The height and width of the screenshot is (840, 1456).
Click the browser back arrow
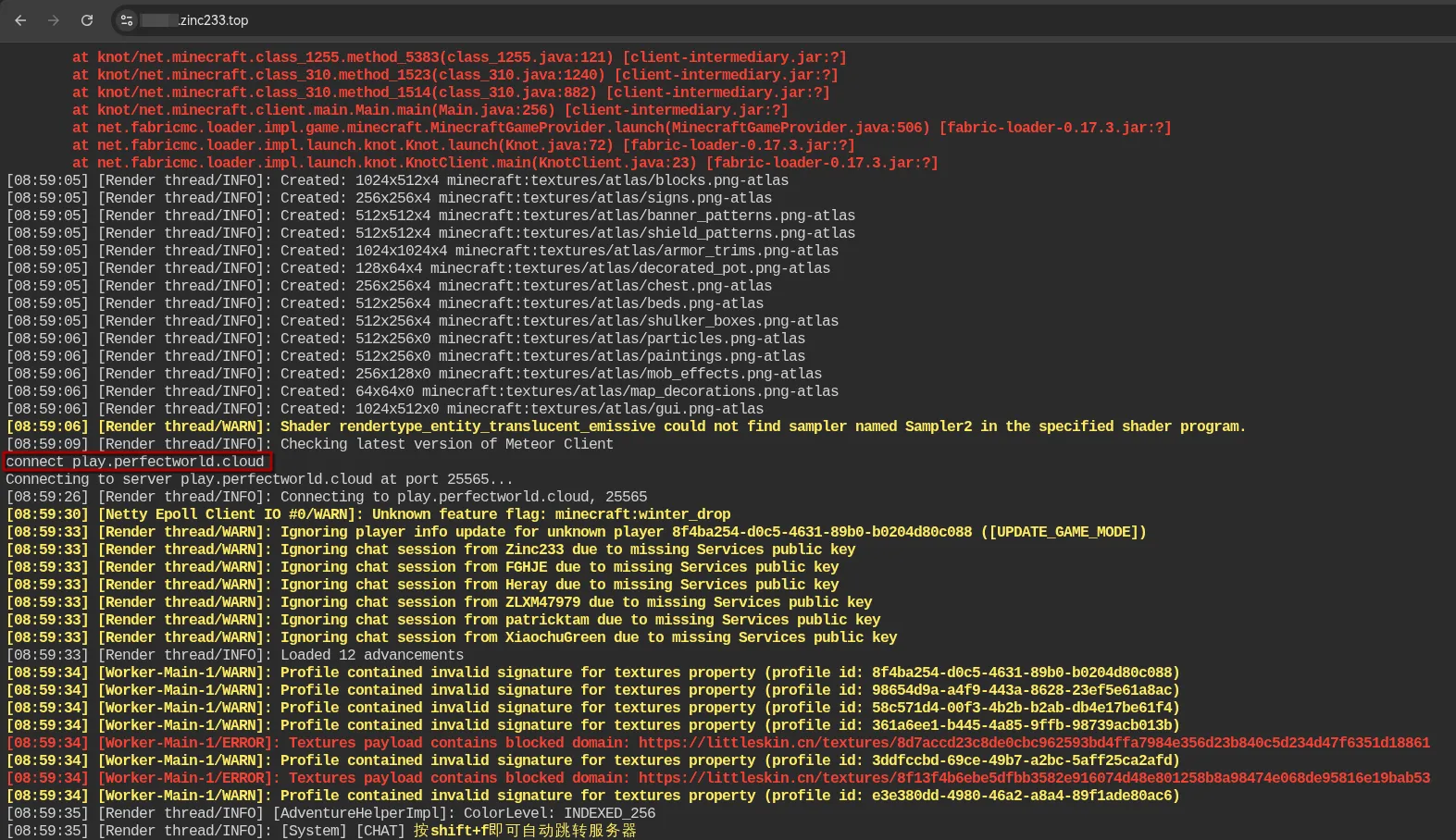[20, 20]
